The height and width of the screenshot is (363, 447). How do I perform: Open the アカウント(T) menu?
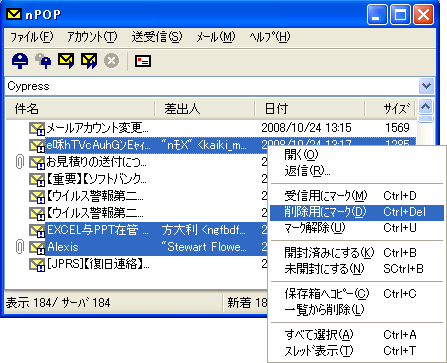(x=92, y=37)
